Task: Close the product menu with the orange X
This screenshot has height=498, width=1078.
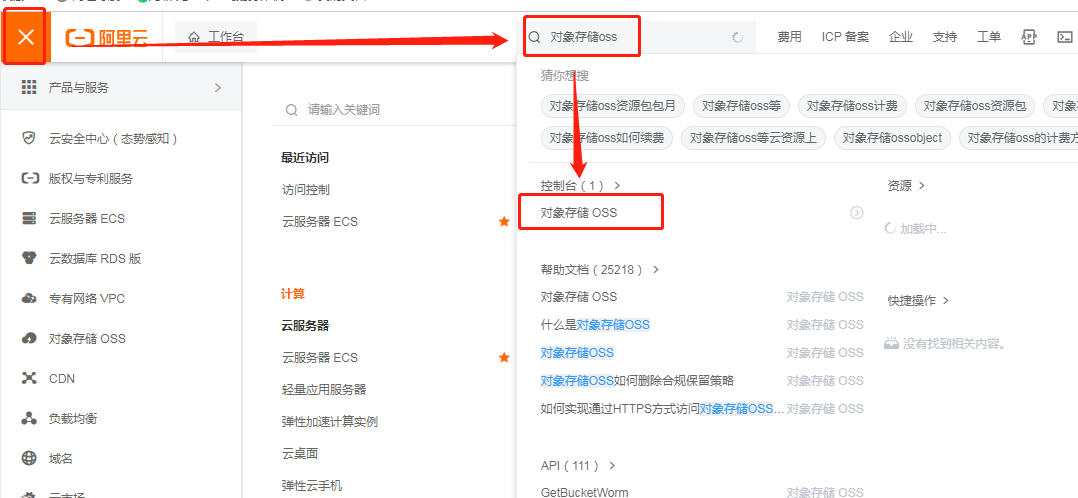Action: pyautogui.click(x=25, y=37)
